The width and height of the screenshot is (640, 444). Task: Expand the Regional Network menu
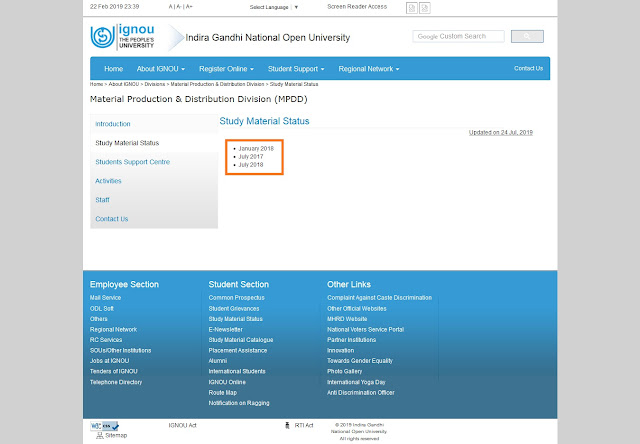(369, 69)
